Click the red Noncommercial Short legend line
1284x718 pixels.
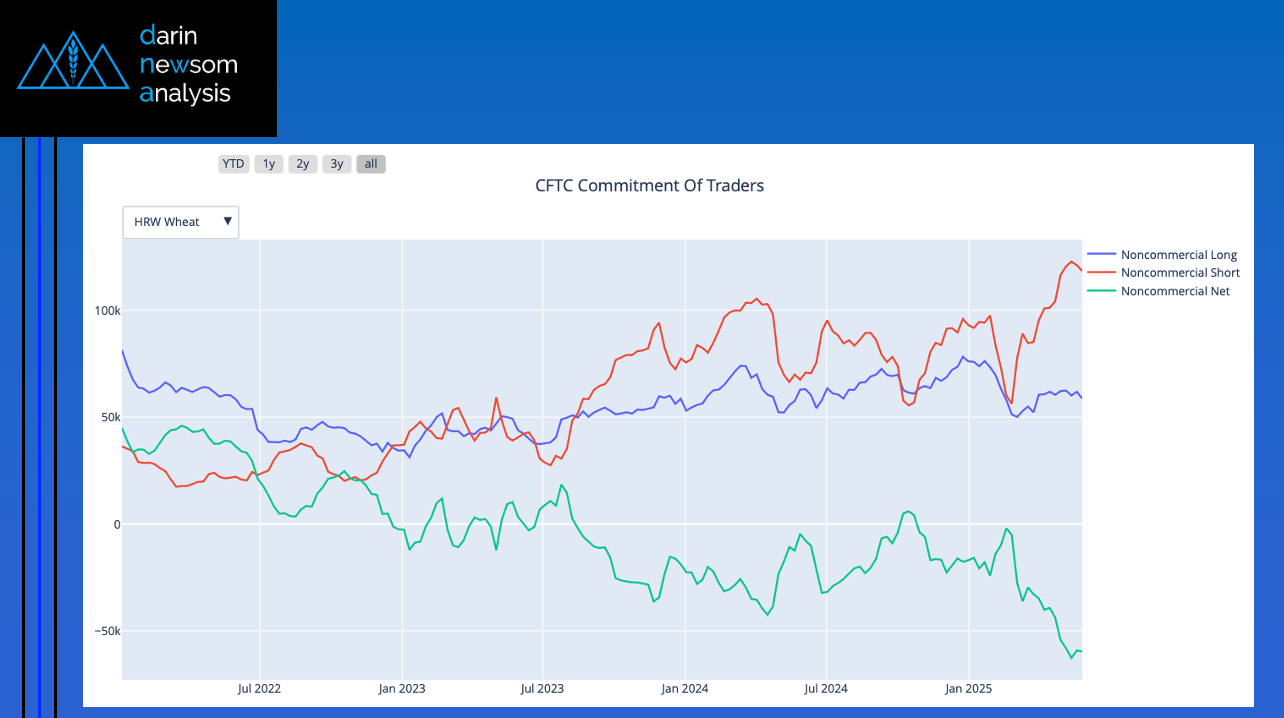[x=1101, y=273]
